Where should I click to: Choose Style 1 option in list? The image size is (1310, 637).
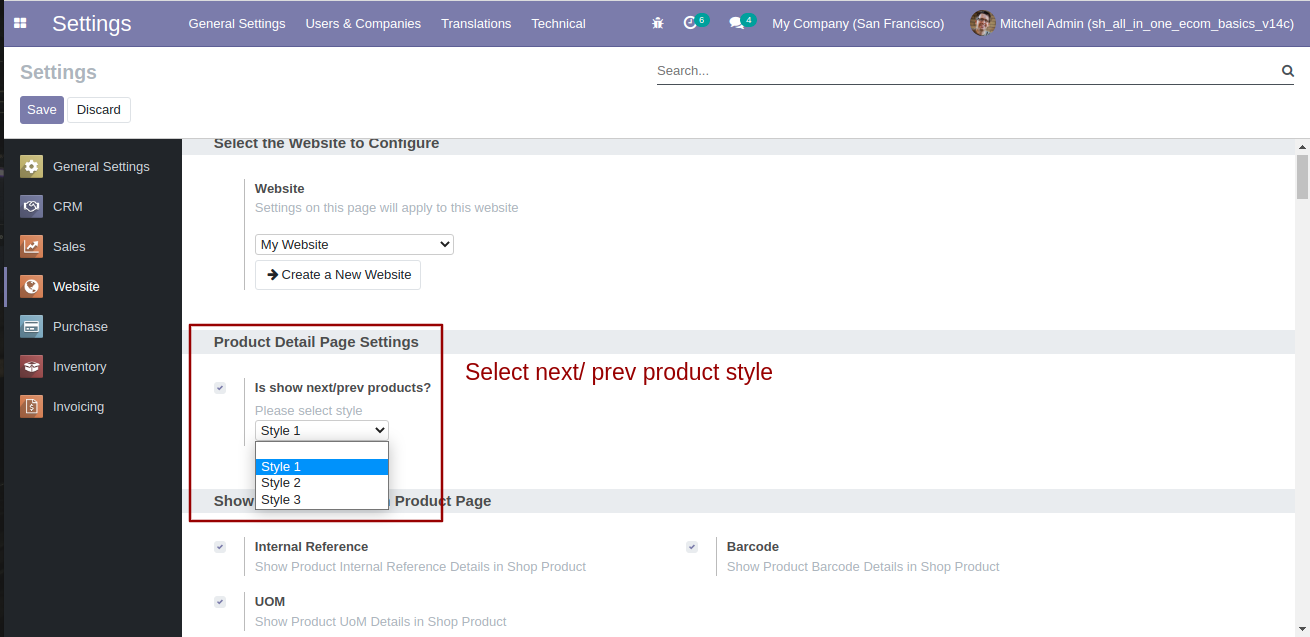click(x=322, y=467)
